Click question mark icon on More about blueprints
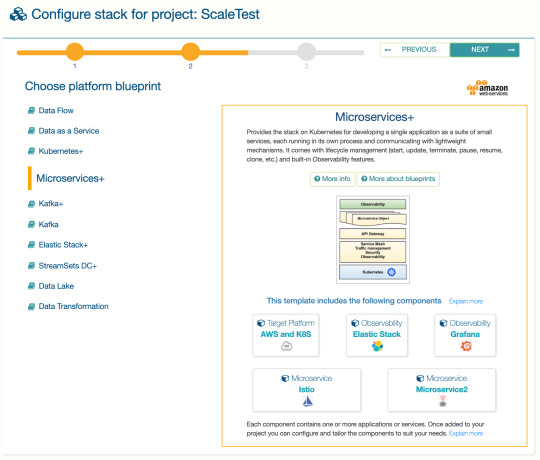 (x=364, y=179)
